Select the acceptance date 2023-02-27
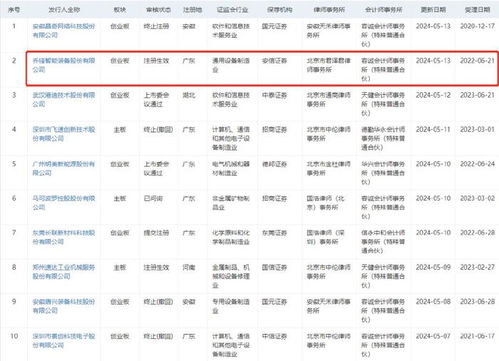 coord(477,267)
